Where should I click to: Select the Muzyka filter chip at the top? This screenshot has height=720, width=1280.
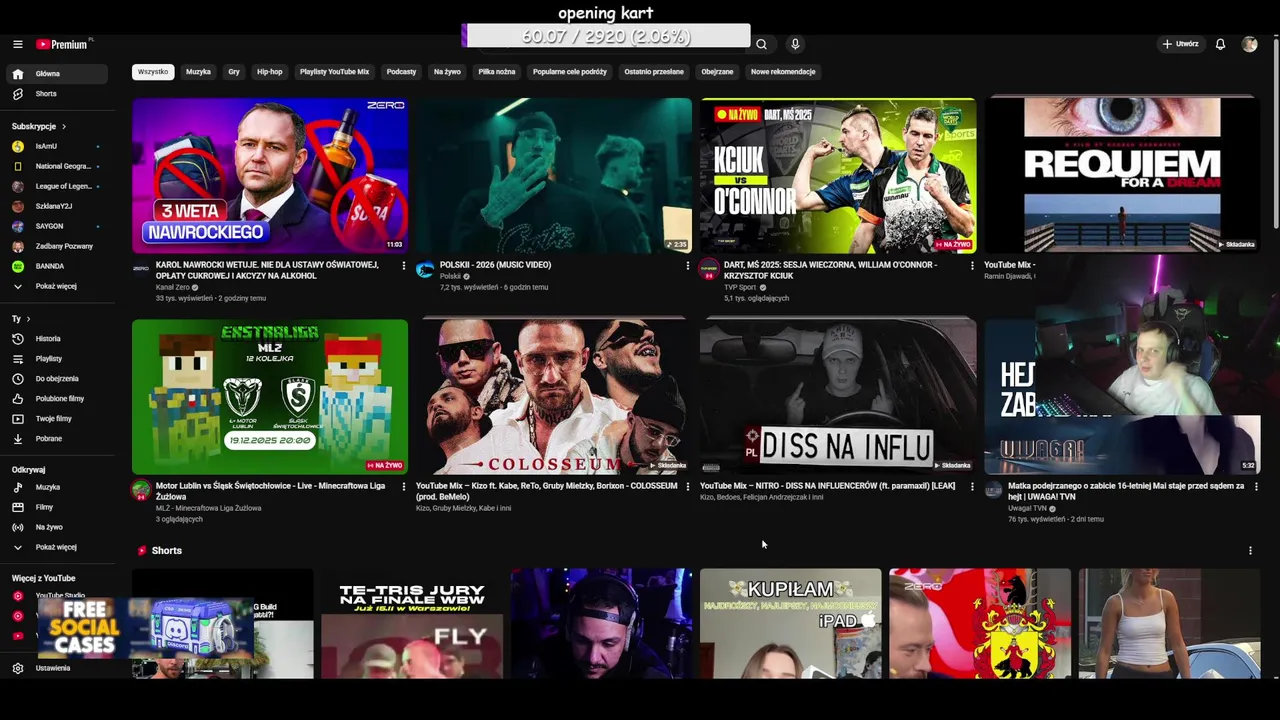[x=198, y=72]
